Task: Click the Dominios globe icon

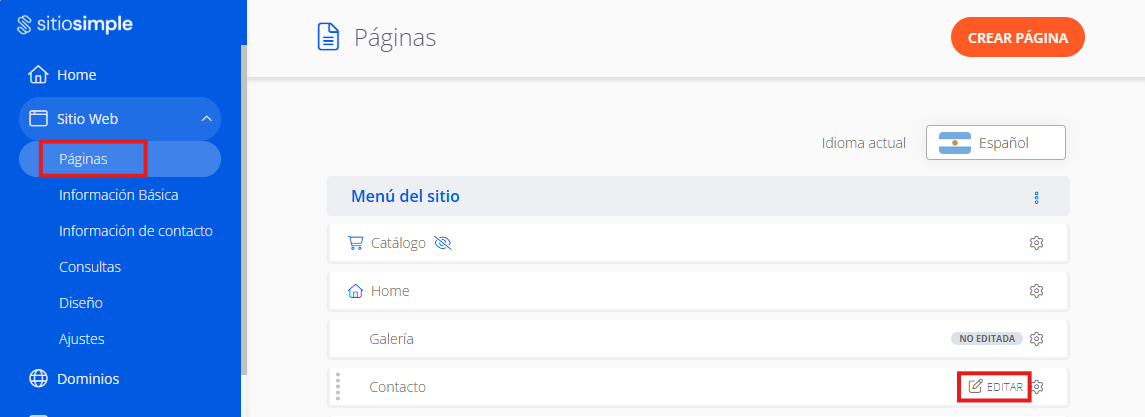Action: (38, 379)
